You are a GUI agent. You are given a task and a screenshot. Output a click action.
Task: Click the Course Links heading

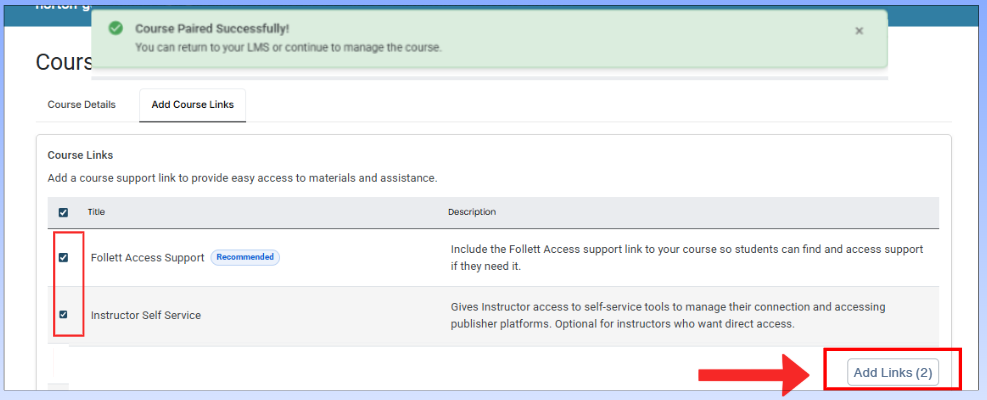(80, 154)
